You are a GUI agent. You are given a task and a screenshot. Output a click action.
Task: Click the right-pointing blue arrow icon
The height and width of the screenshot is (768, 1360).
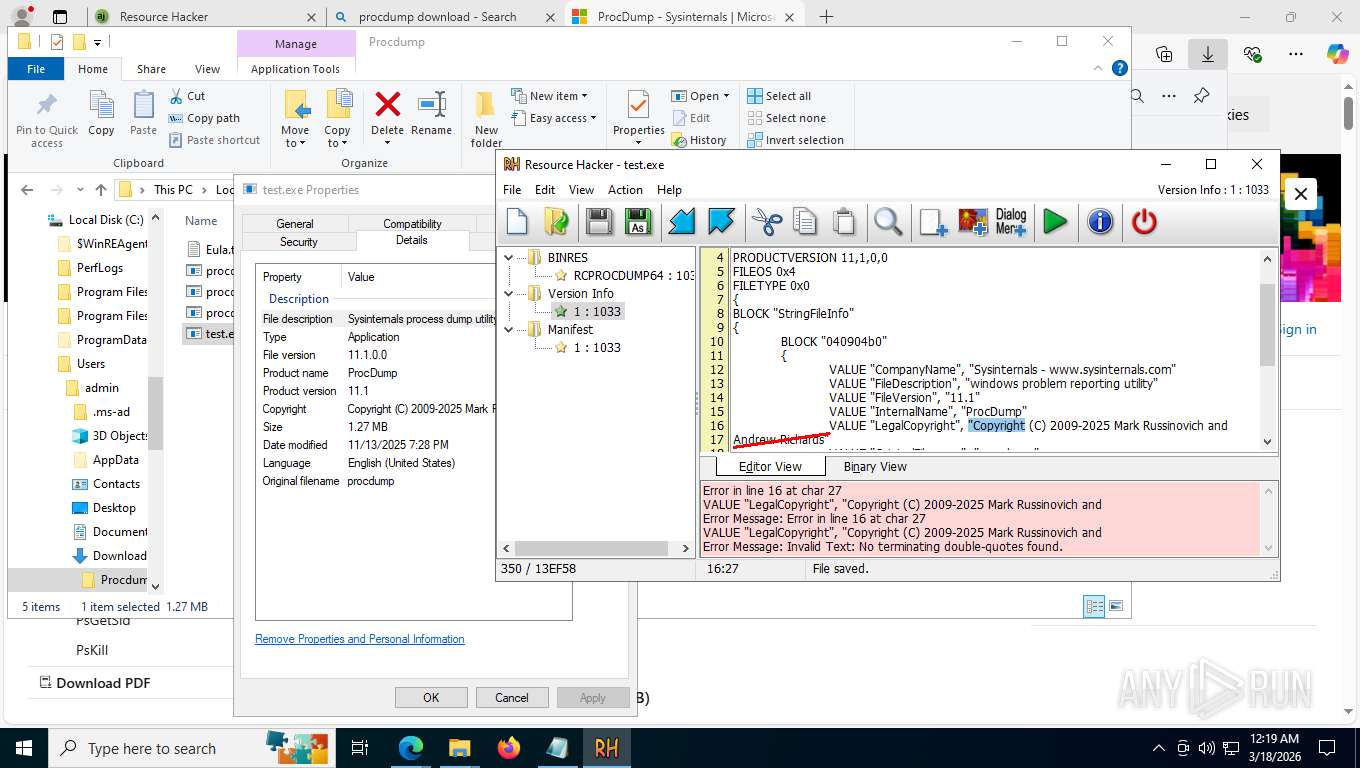click(721, 221)
